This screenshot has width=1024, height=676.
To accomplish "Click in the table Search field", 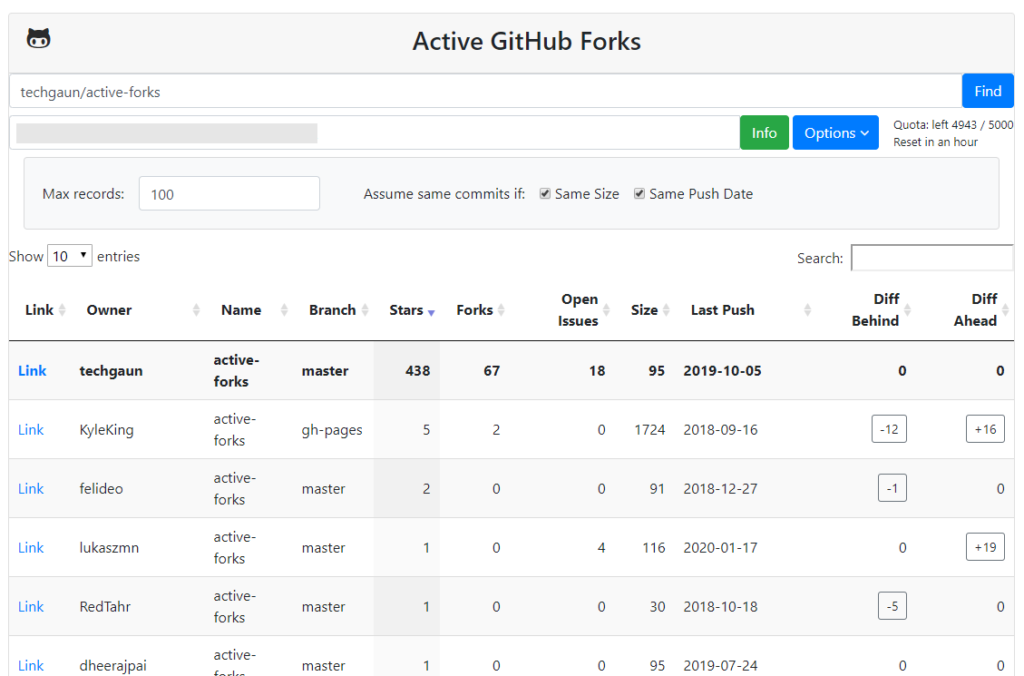I will point(932,258).
